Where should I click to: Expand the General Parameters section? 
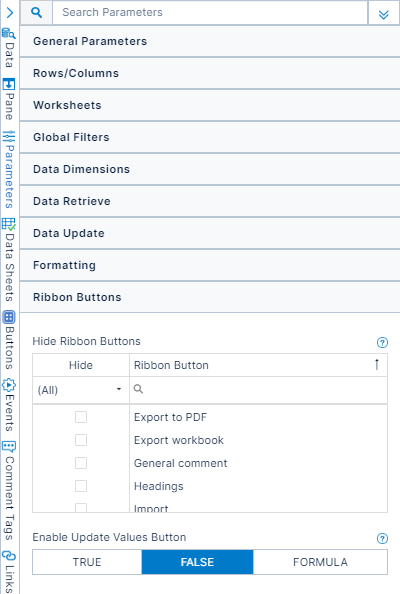coord(210,41)
